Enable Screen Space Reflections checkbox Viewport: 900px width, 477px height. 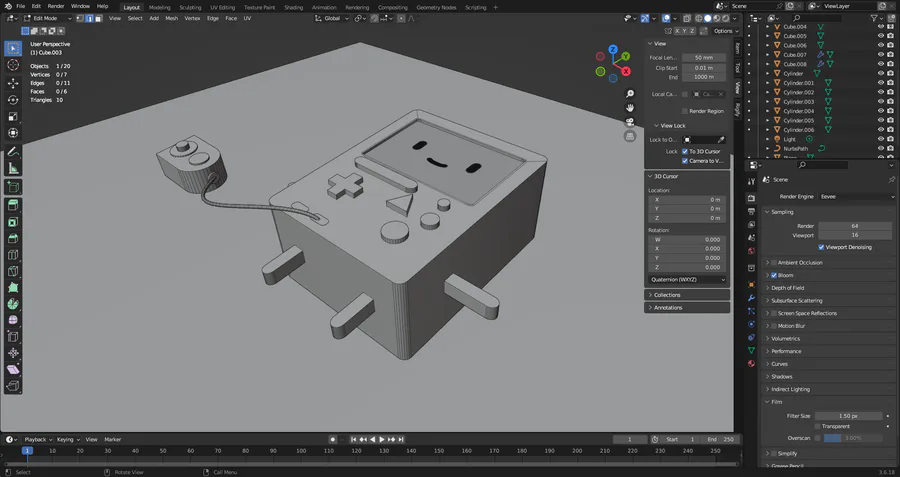coord(773,313)
